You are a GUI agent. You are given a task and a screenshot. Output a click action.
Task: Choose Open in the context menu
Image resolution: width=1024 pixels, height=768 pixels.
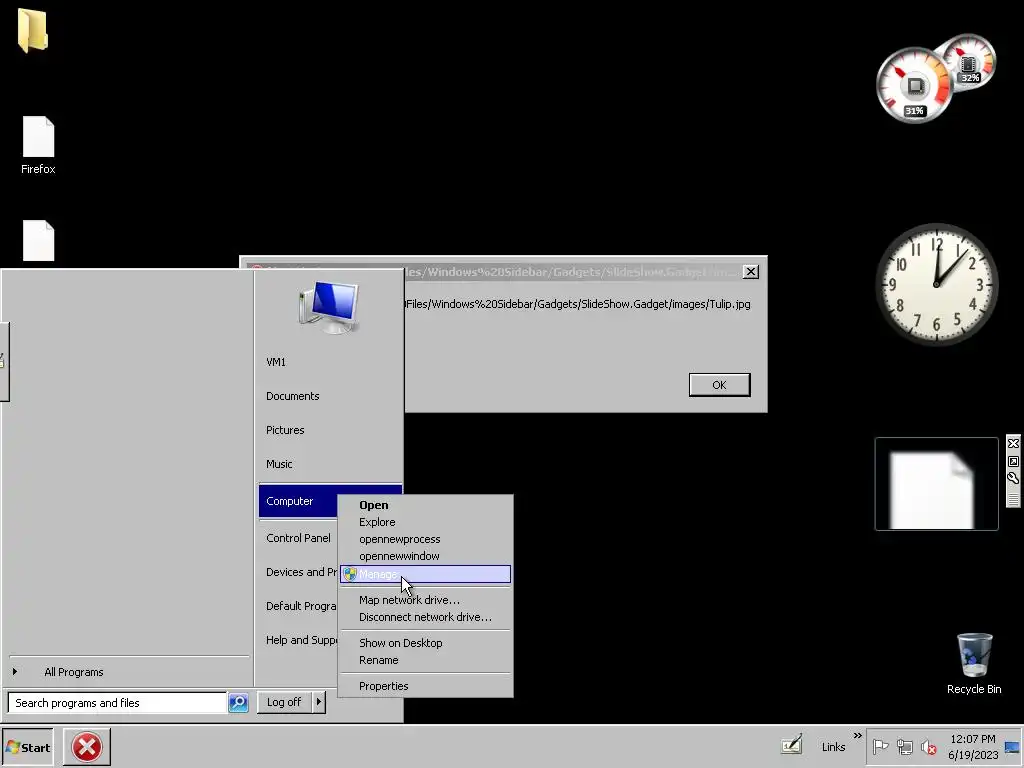(x=425, y=505)
